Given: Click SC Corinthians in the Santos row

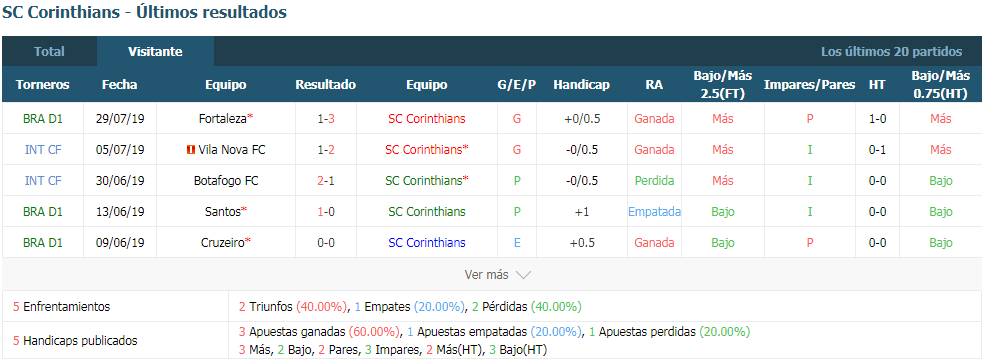Looking at the screenshot, I should pyautogui.click(x=426, y=212).
